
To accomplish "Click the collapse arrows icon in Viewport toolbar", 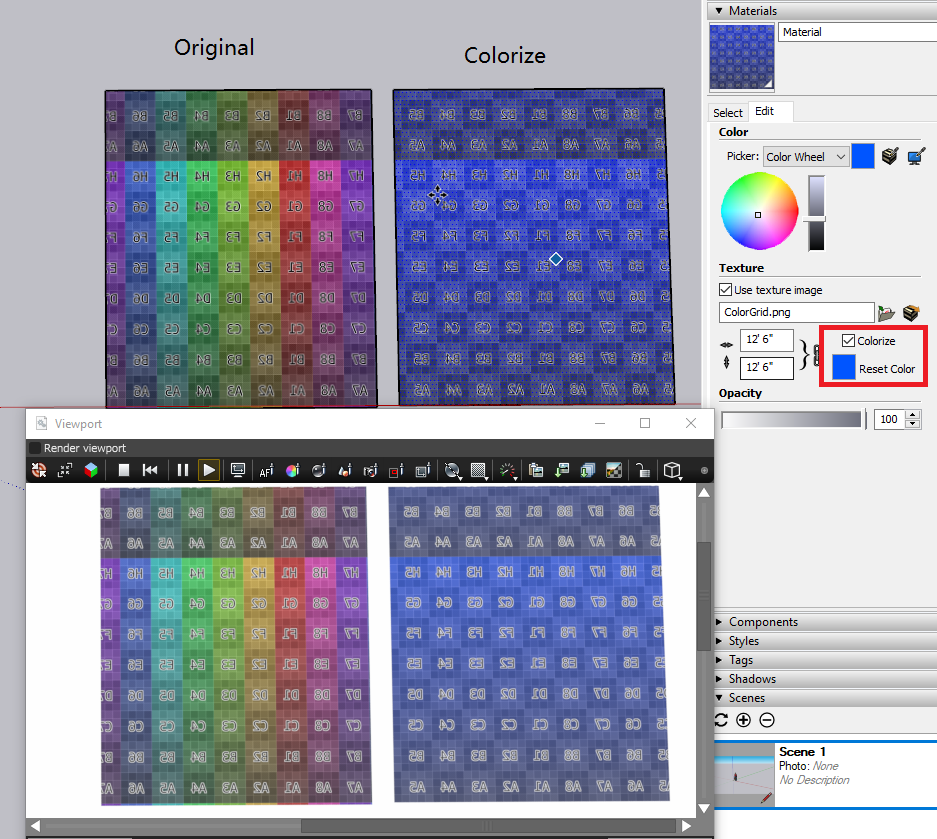I will point(65,470).
